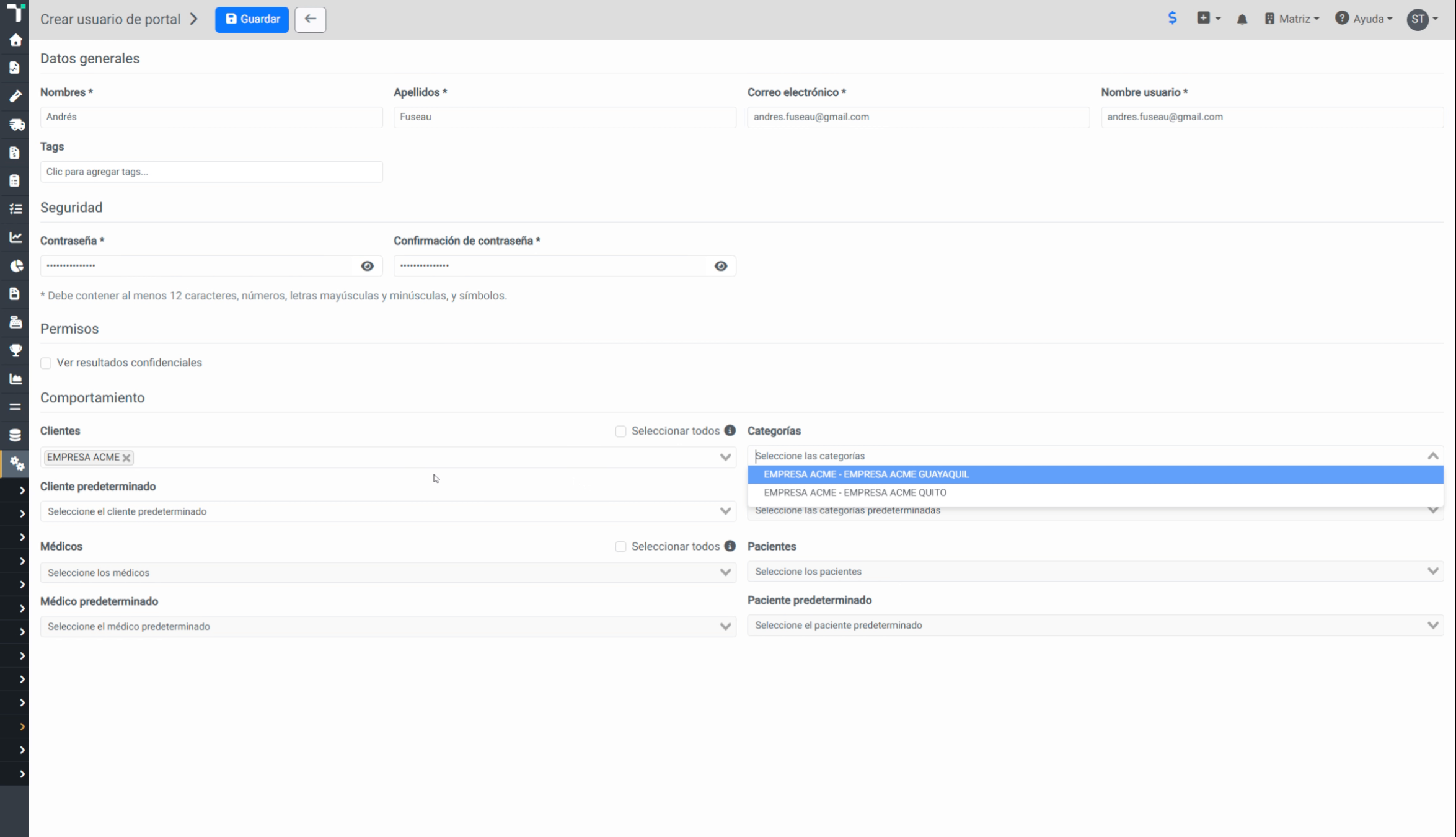1456x837 pixels.
Task: Remove the EMPRESA ACME client tag
Action: [x=126, y=458]
